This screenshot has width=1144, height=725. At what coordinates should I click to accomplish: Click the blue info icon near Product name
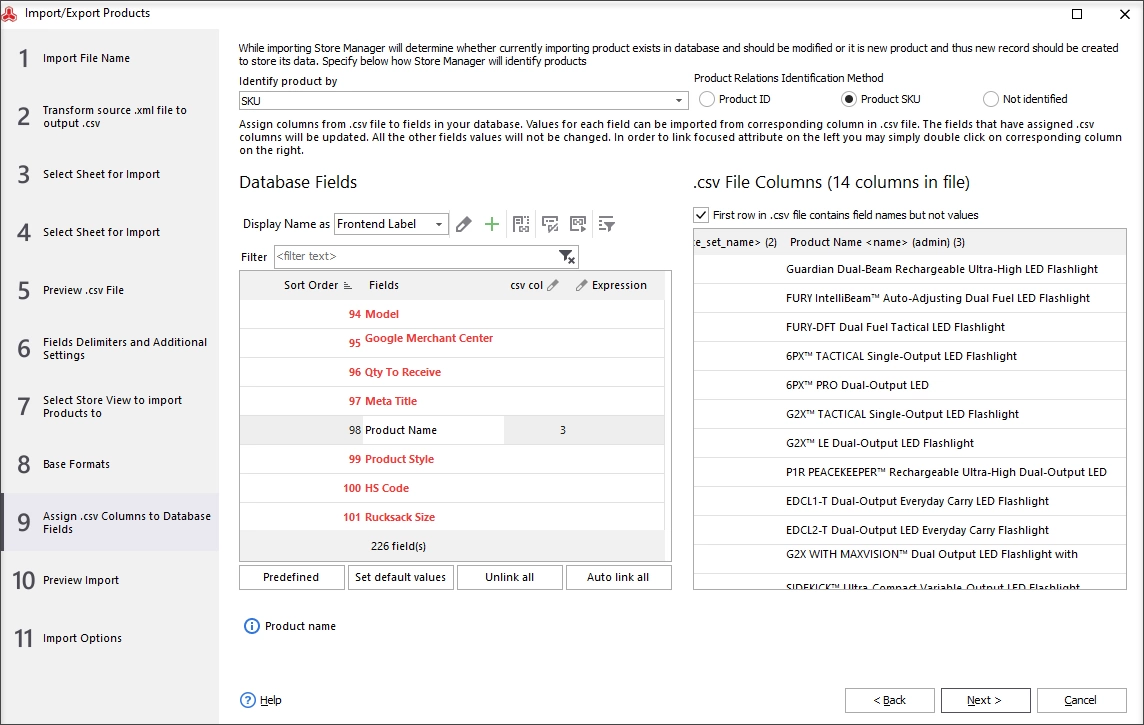tap(251, 626)
